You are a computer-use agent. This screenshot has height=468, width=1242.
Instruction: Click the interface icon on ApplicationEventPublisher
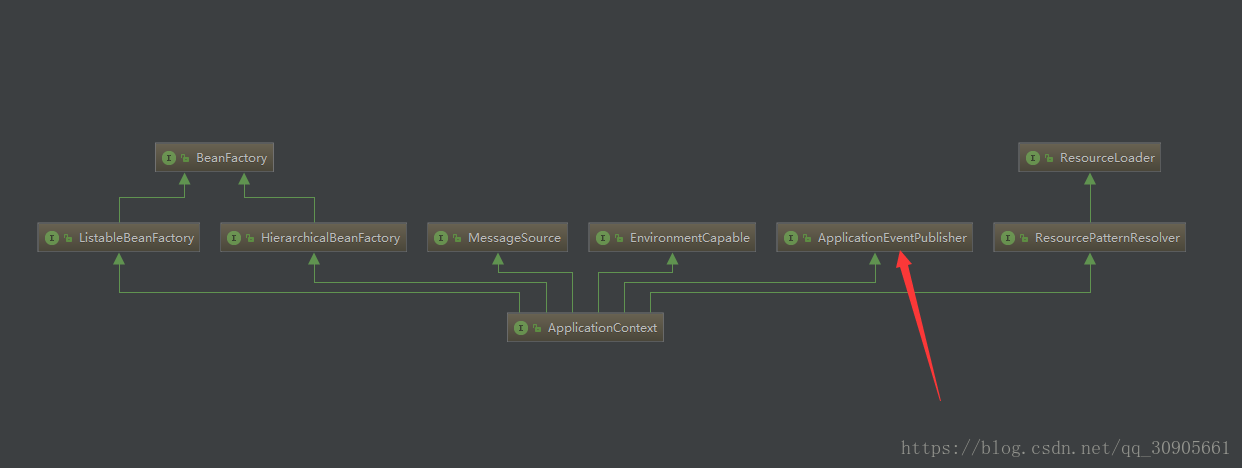click(791, 238)
